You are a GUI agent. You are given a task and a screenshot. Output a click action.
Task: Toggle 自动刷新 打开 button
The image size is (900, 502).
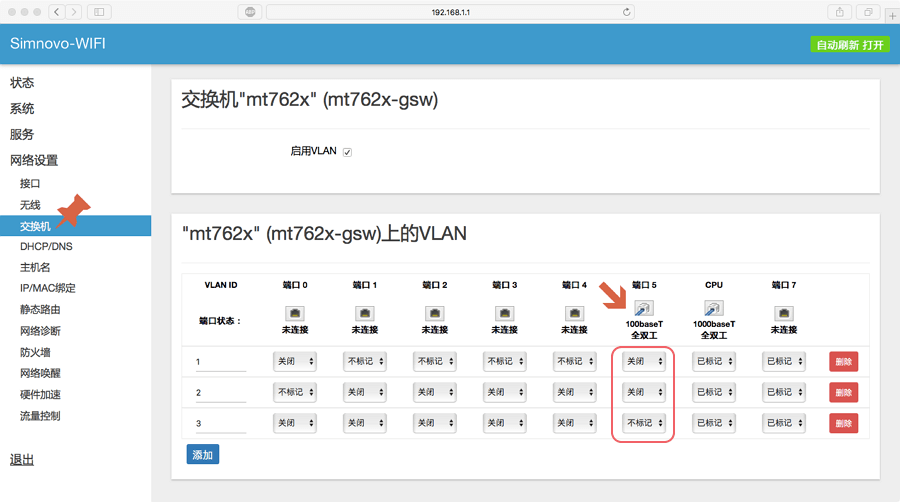coord(850,45)
